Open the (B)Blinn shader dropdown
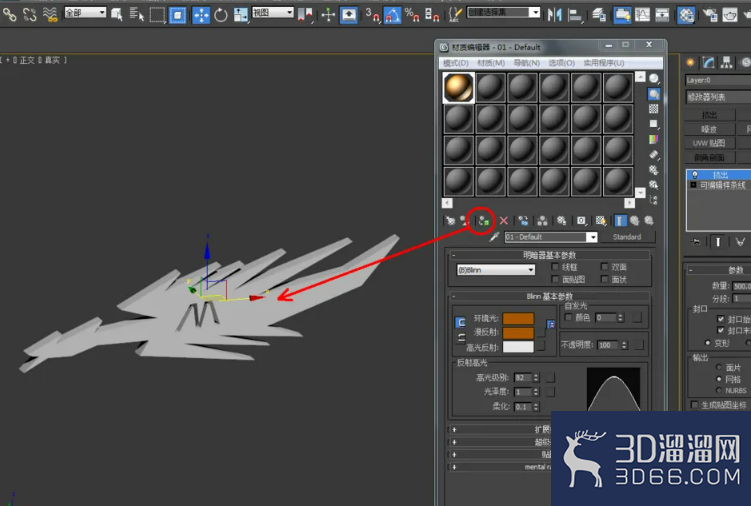751x506 pixels. (496, 270)
